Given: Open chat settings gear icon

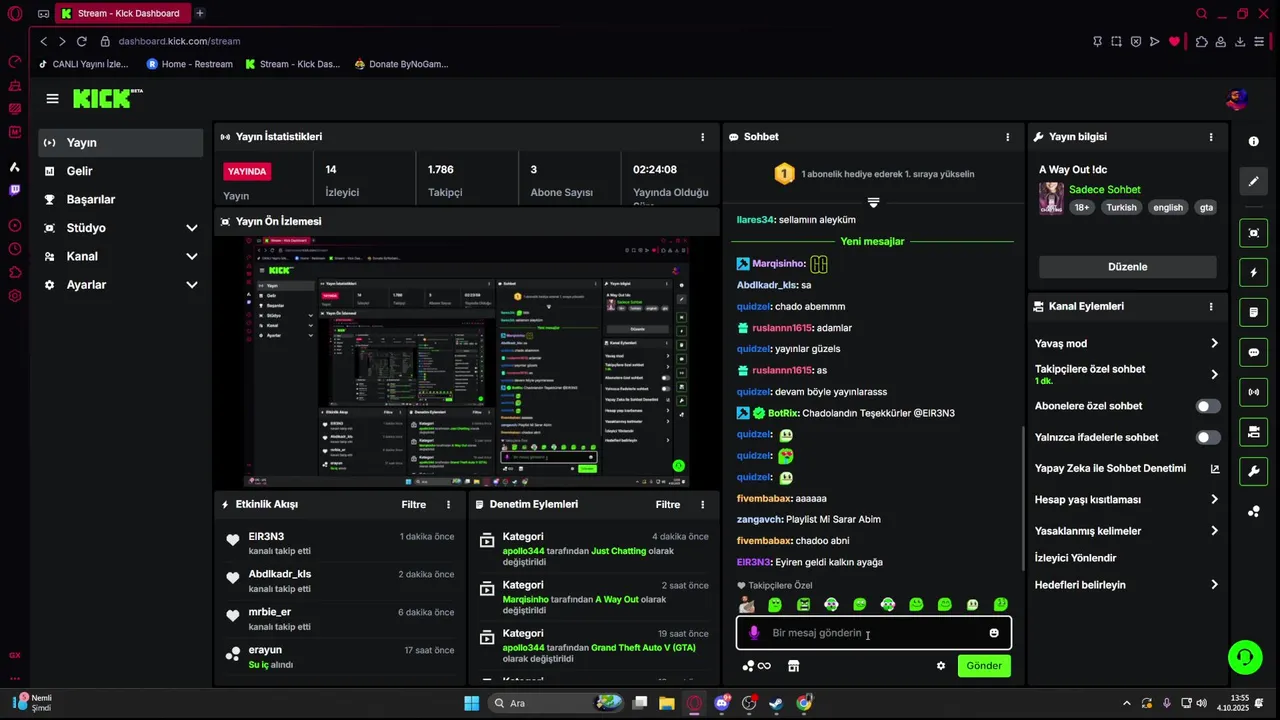Looking at the screenshot, I should (x=941, y=666).
